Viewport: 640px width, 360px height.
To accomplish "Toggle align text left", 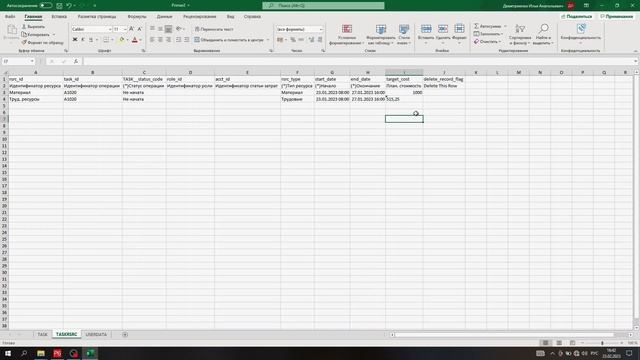I will 152,40.
